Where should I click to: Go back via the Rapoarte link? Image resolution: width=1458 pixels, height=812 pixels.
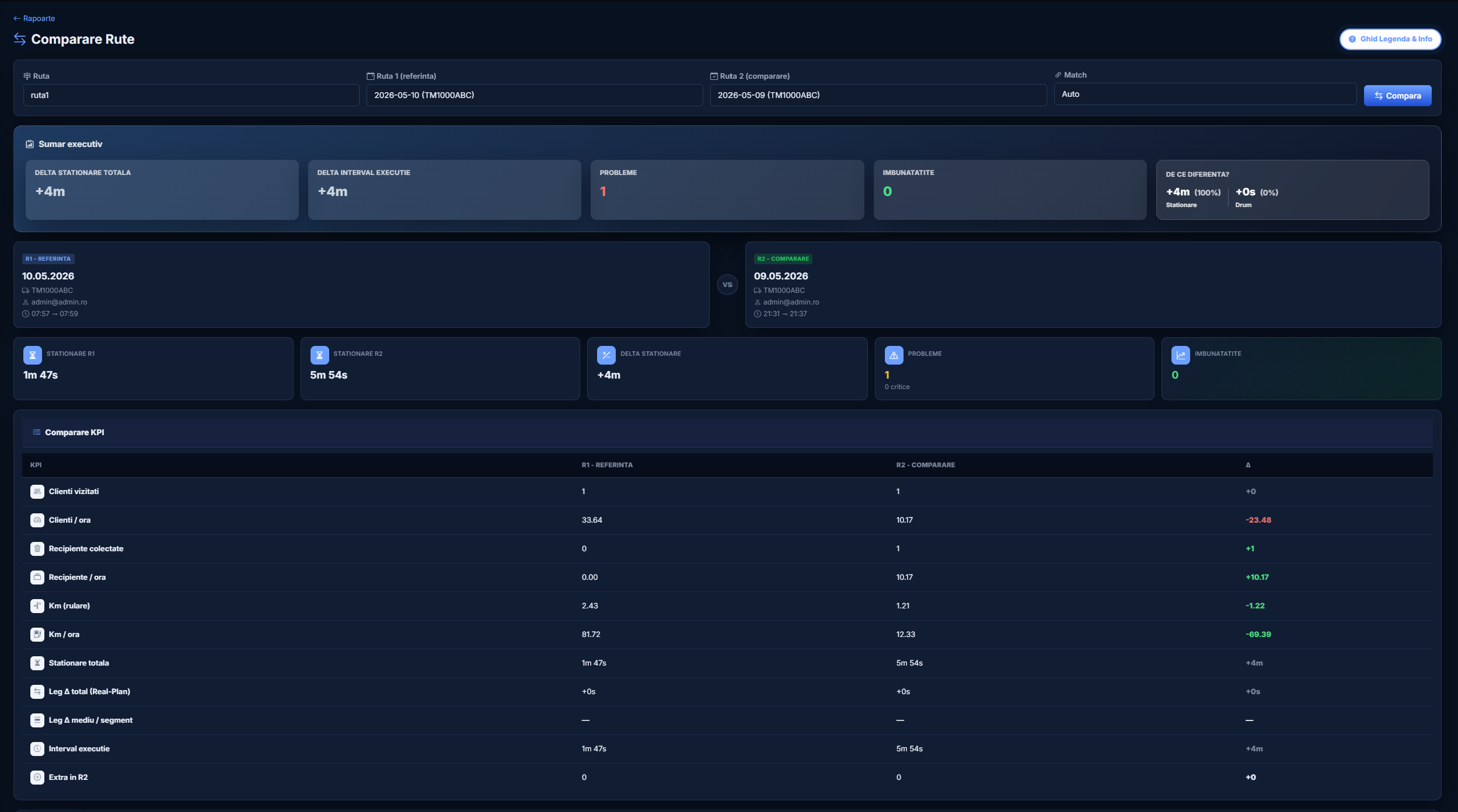[x=34, y=18]
